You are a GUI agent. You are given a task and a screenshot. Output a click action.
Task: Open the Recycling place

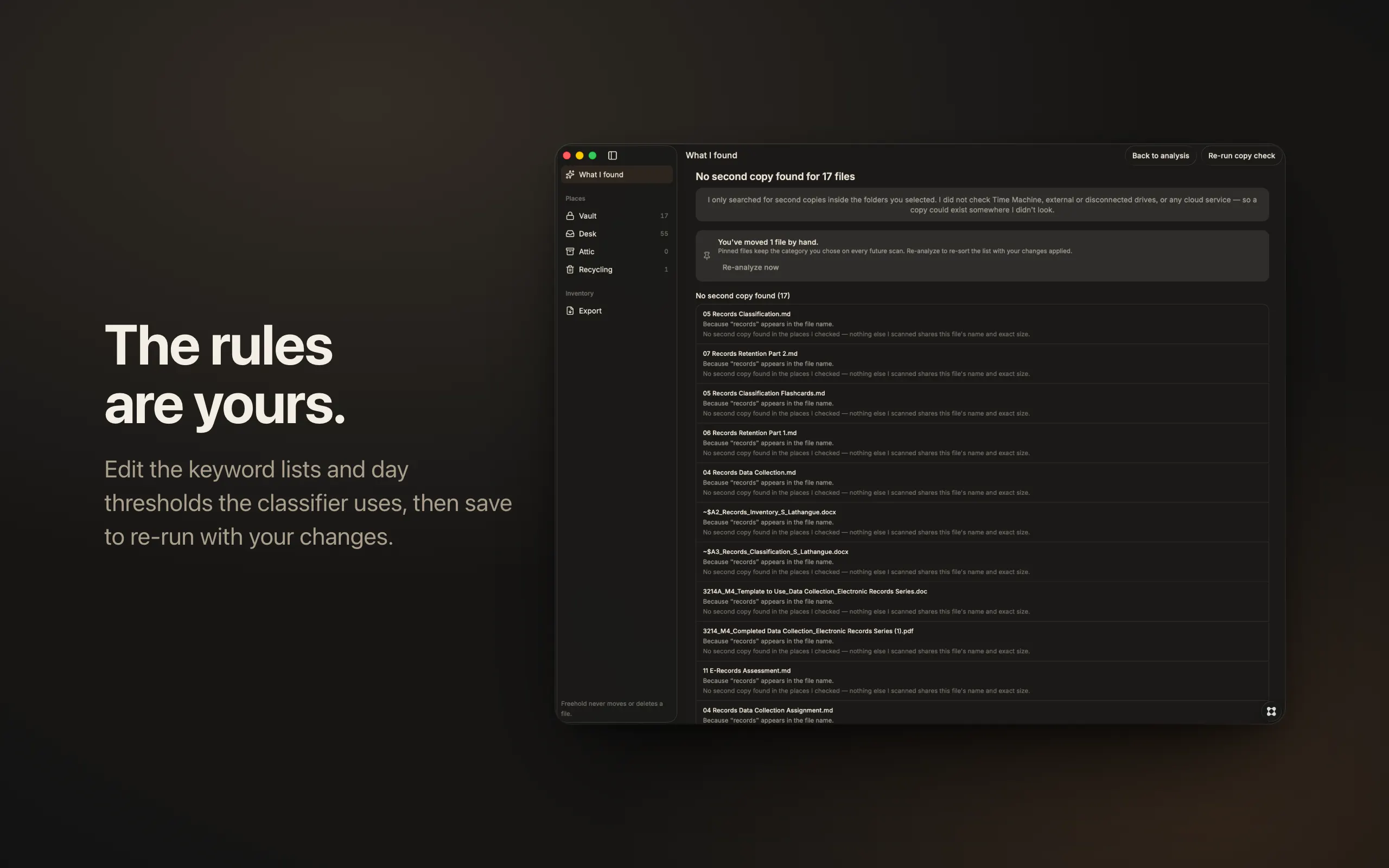click(616, 269)
